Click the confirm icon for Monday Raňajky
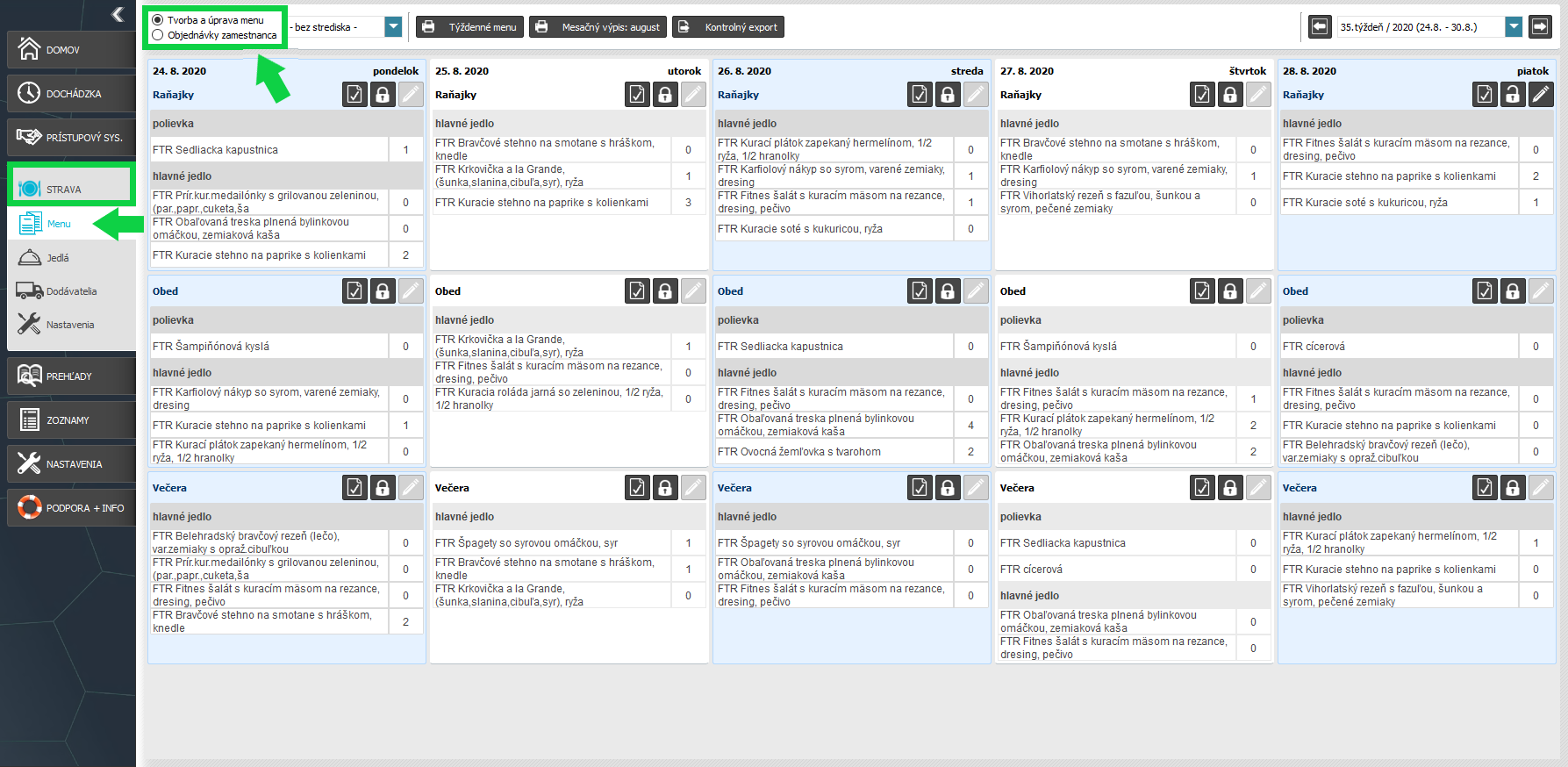Image resolution: width=1568 pixels, height=767 pixels. [354, 95]
